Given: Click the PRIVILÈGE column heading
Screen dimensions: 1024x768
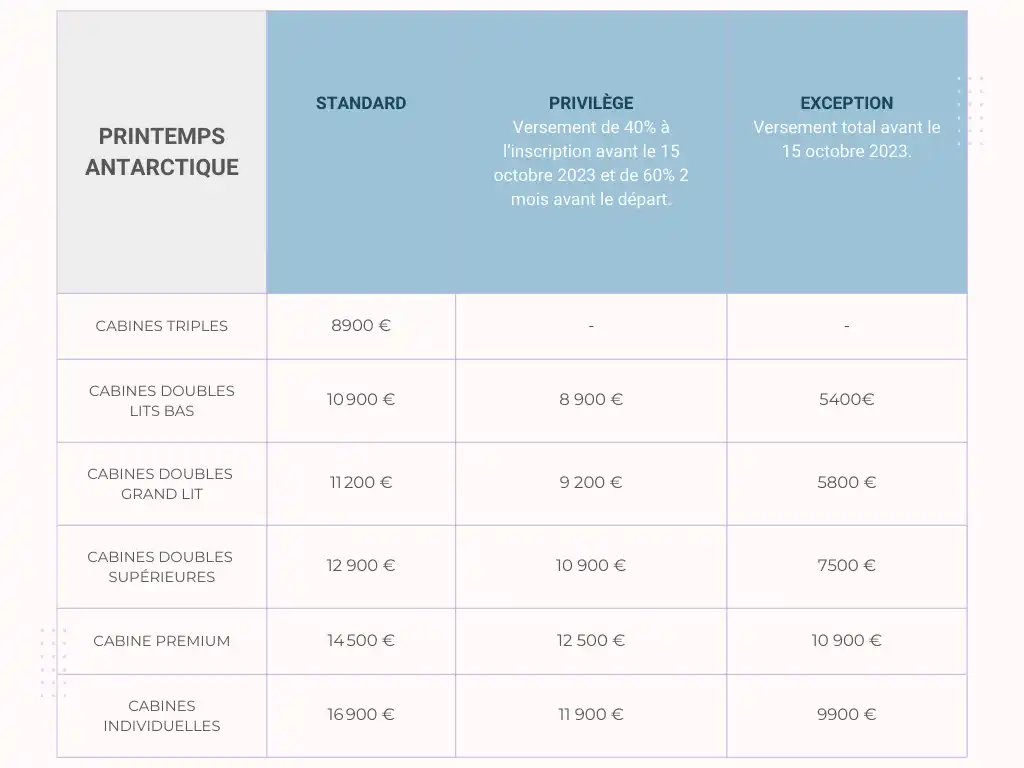Looking at the screenshot, I should pyautogui.click(x=591, y=103).
